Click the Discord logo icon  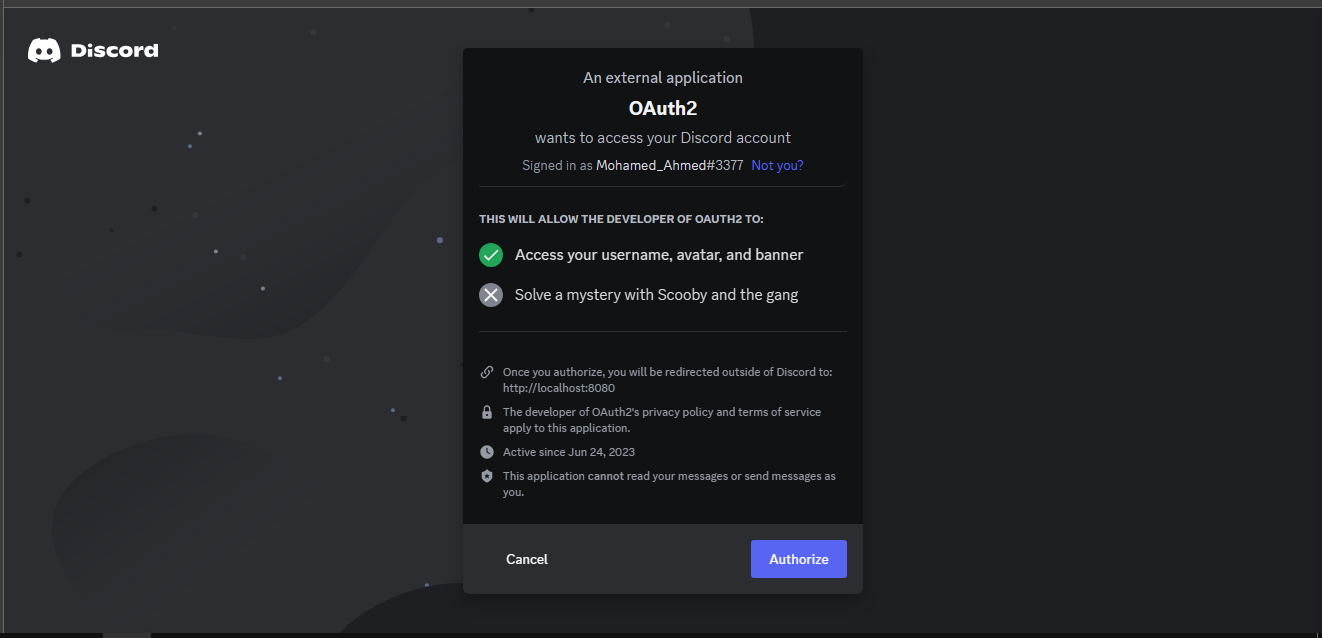(x=44, y=50)
